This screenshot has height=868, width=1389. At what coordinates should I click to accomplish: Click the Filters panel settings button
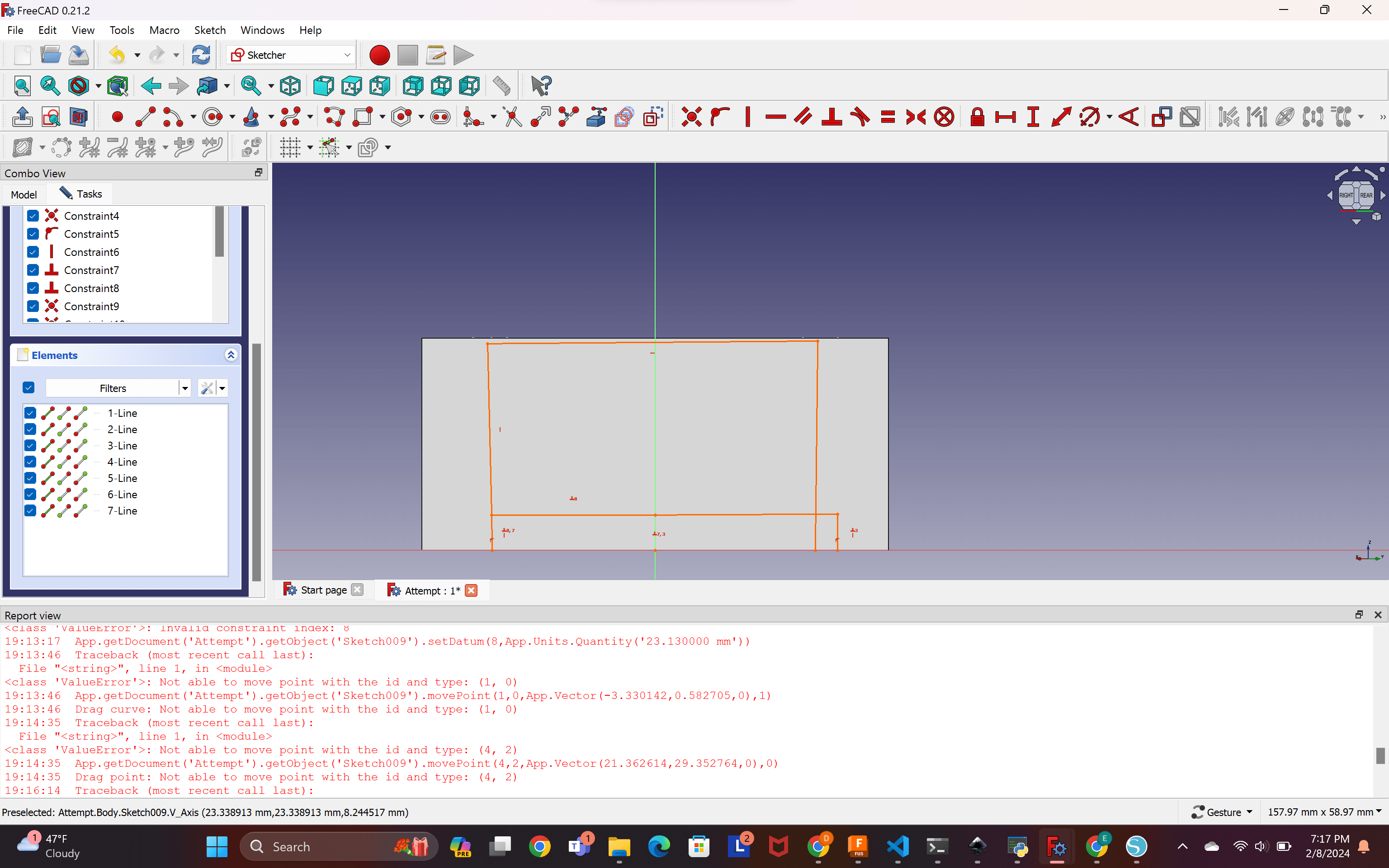pyautogui.click(x=206, y=388)
